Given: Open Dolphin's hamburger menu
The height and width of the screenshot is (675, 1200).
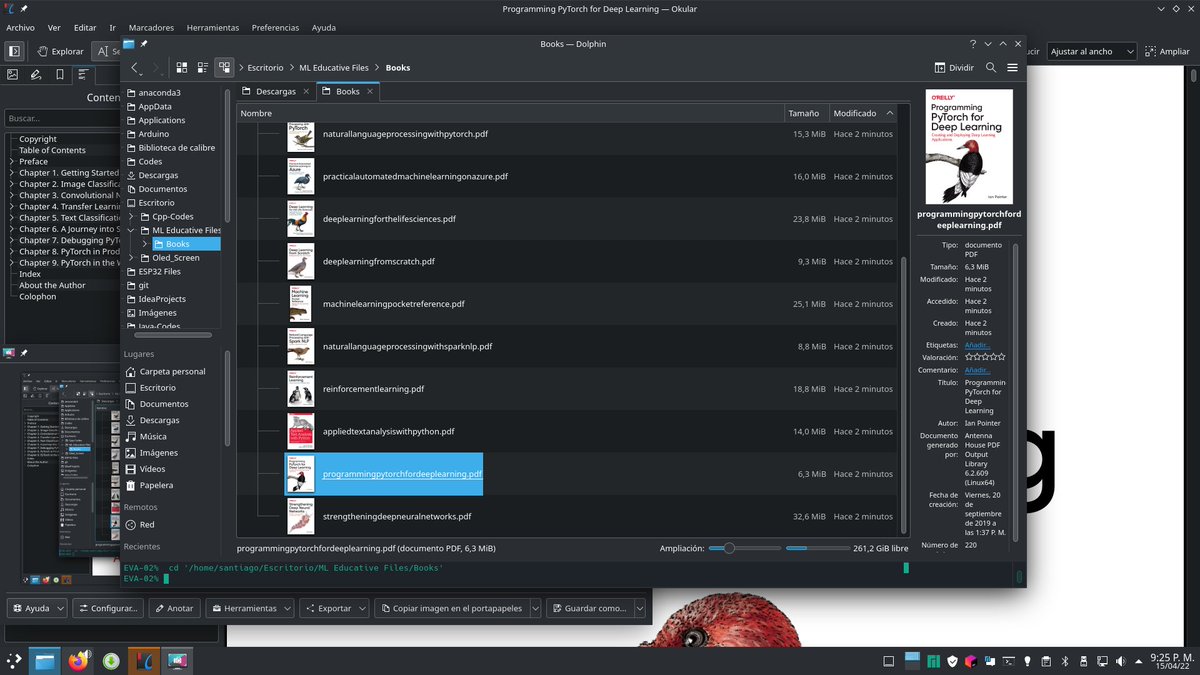Looking at the screenshot, I should coord(1013,68).
